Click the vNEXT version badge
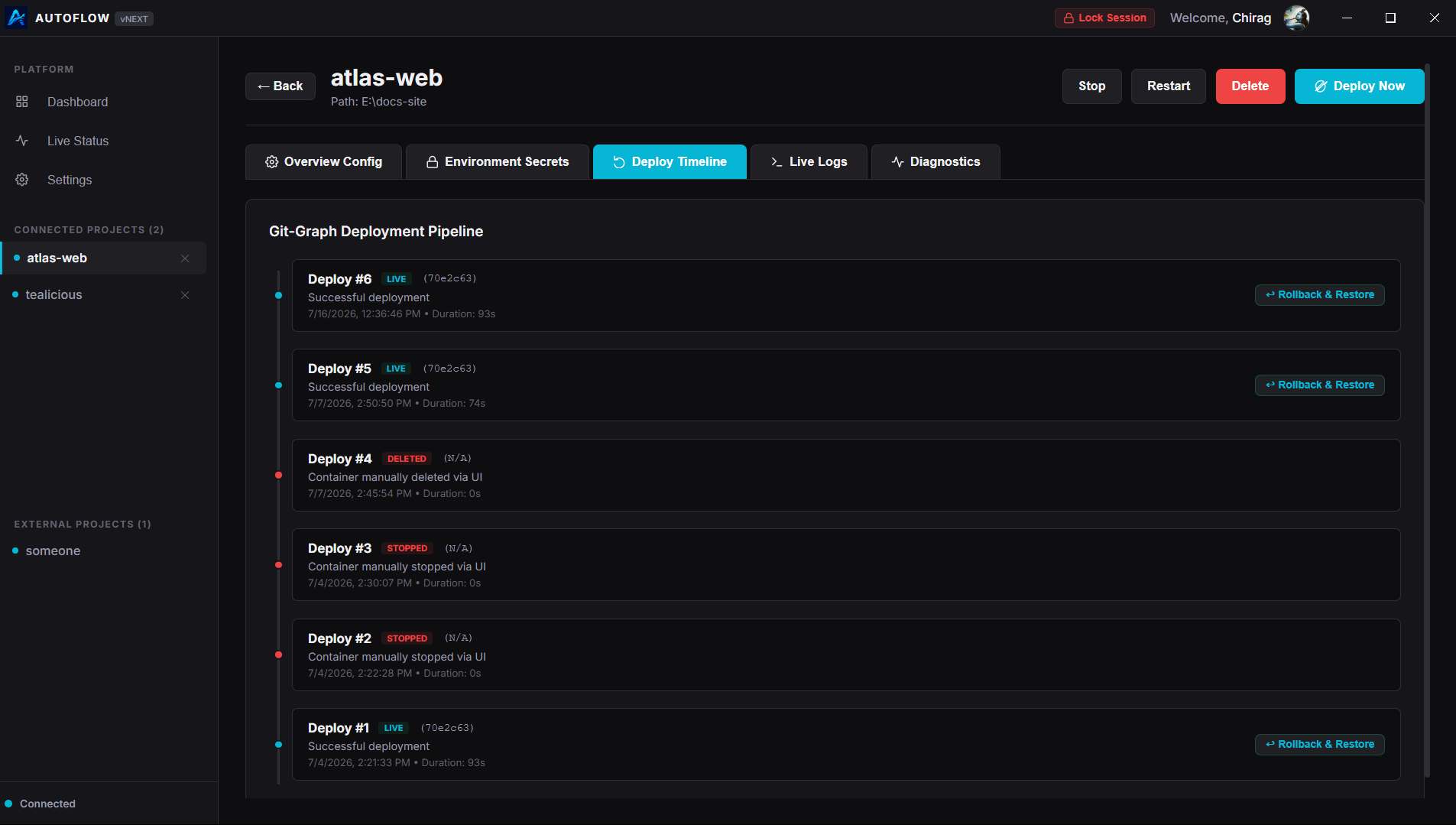 coord(134,18)
